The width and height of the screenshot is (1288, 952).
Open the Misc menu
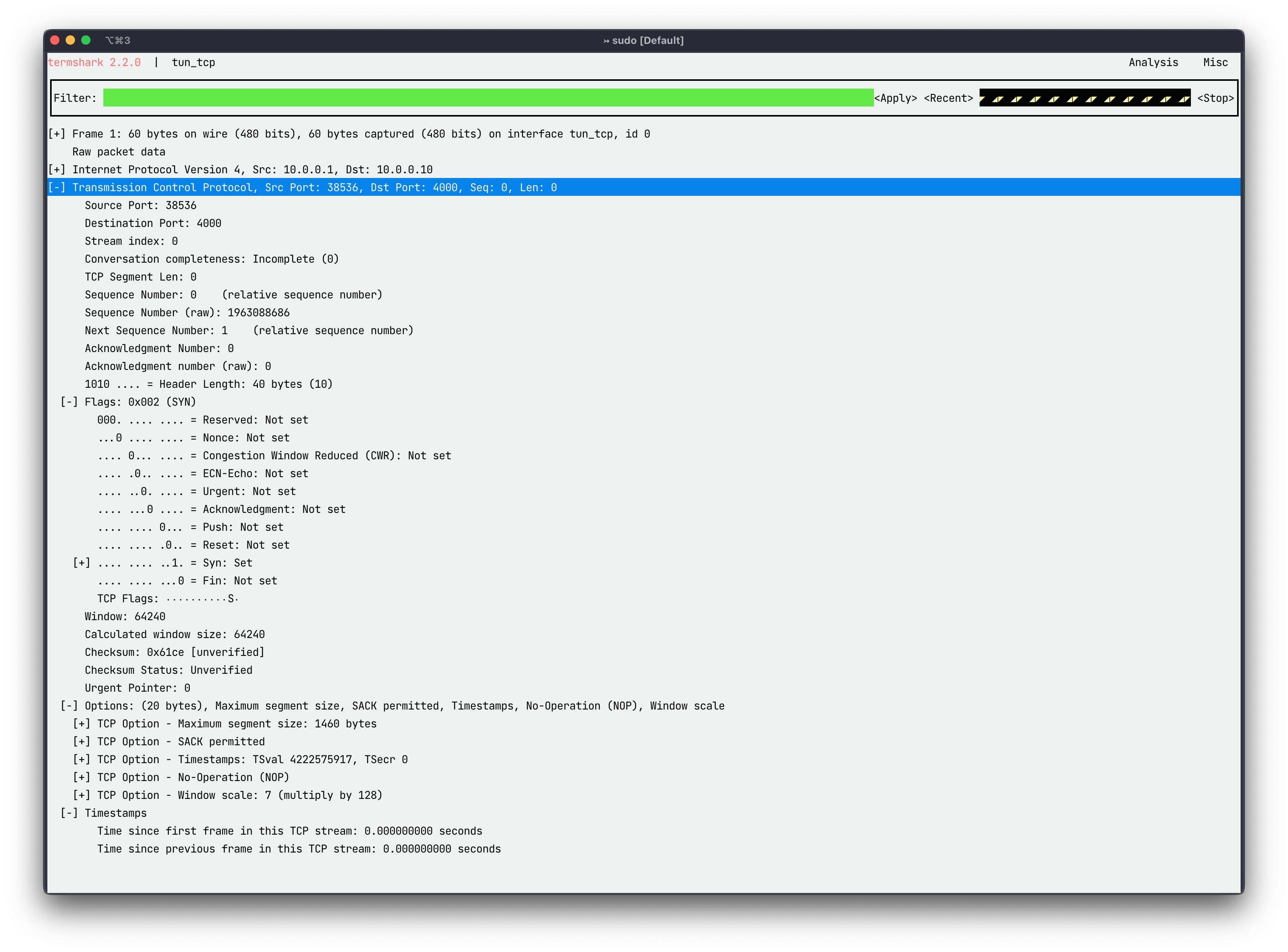point(1215,62)
